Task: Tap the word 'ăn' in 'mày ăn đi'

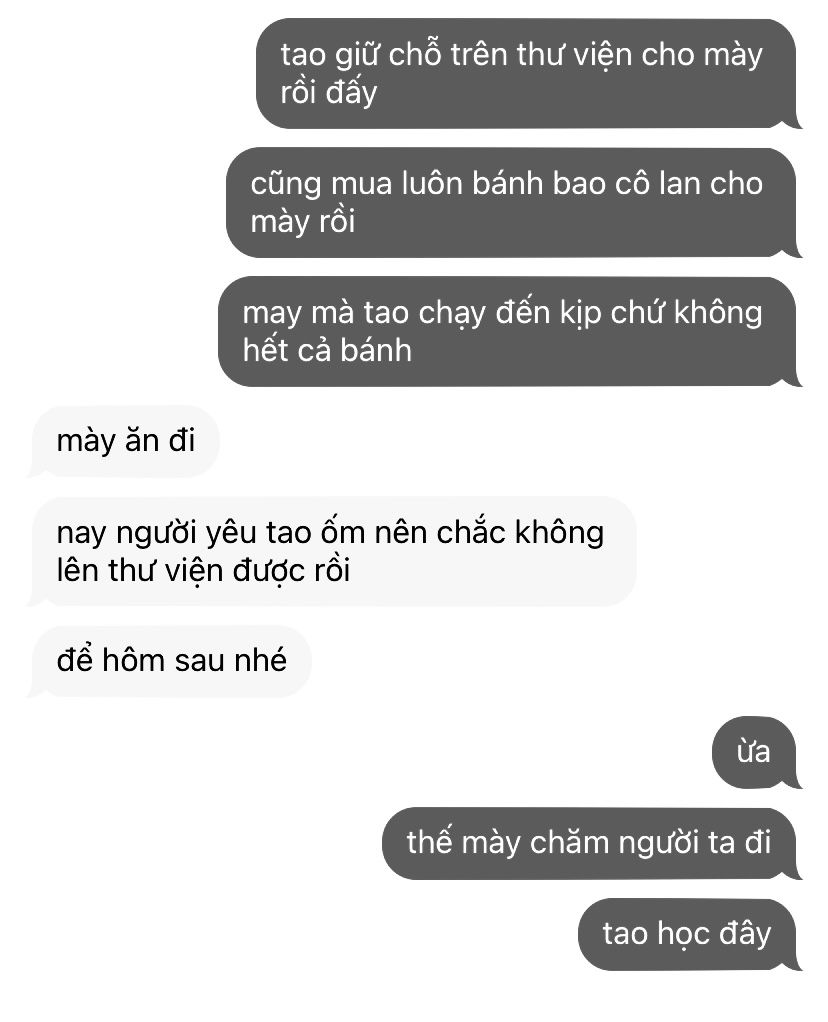Action: click(x=141, y=441)
